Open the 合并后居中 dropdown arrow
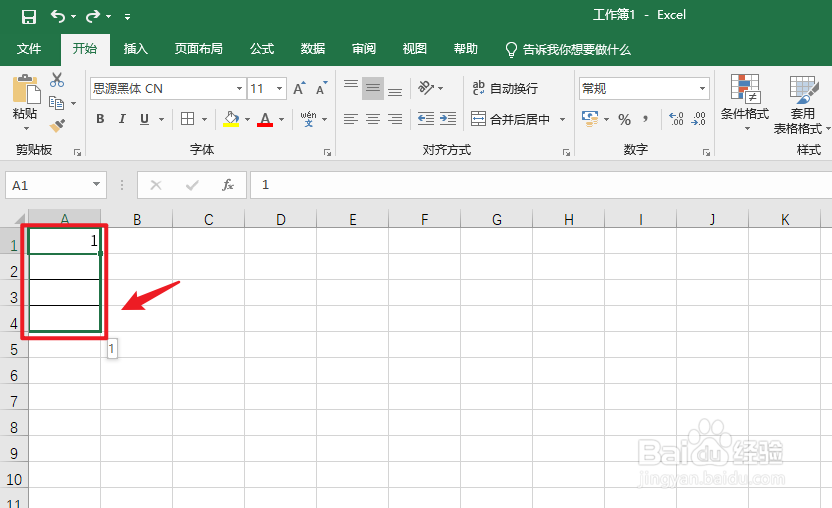The image size is (832, 508). (x=562, y=119)
